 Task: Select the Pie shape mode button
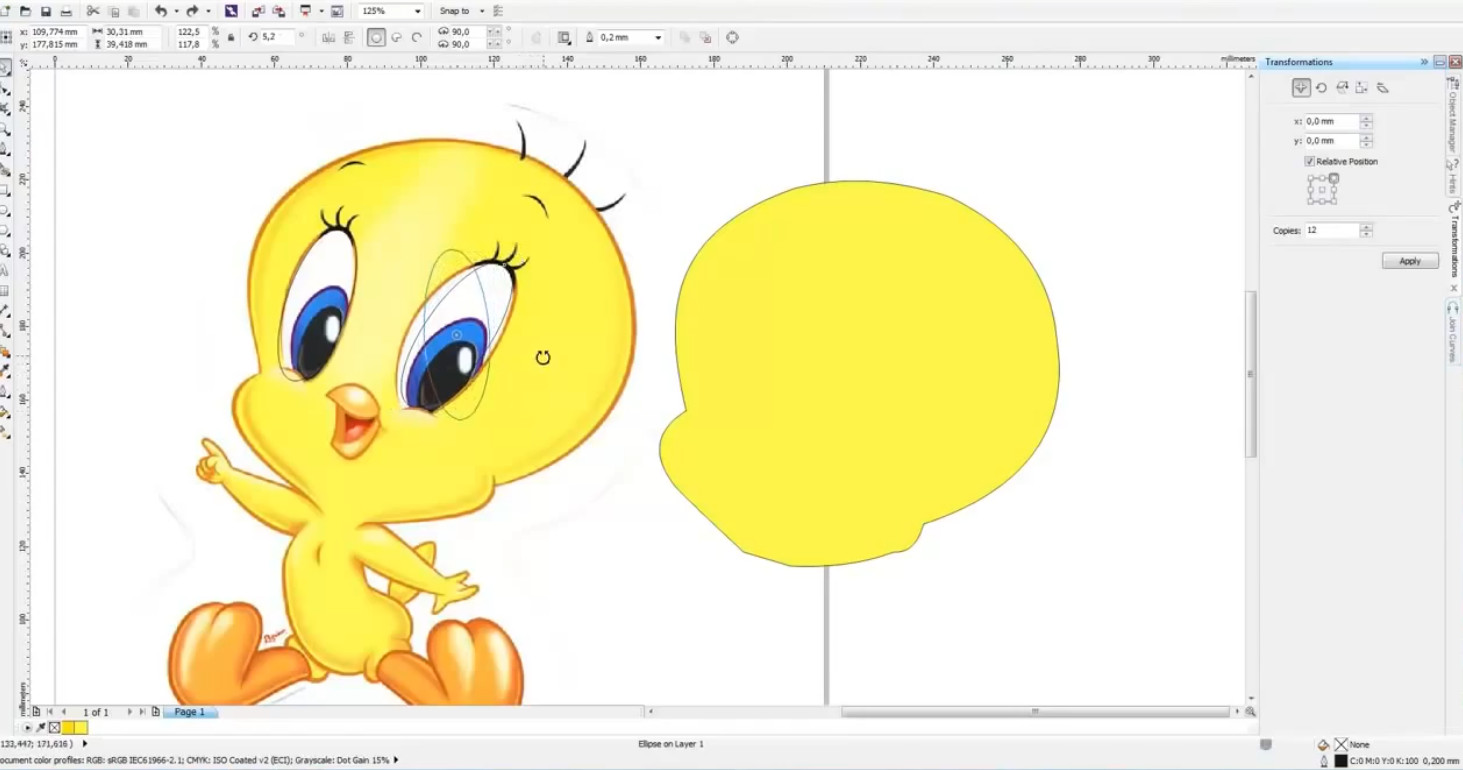[x=396, y=37]
